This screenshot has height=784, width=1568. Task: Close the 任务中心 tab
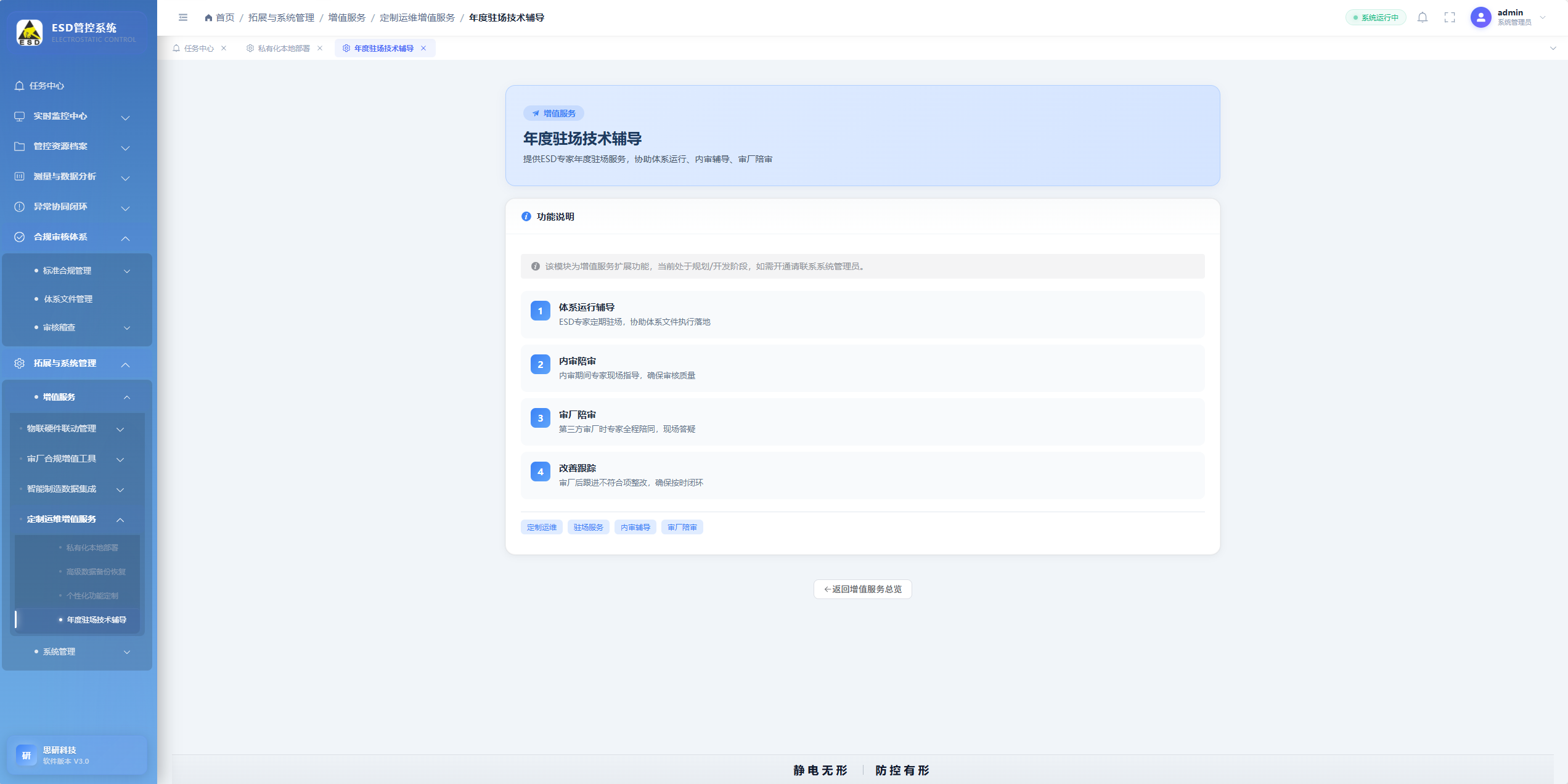[x=224, y=48]
